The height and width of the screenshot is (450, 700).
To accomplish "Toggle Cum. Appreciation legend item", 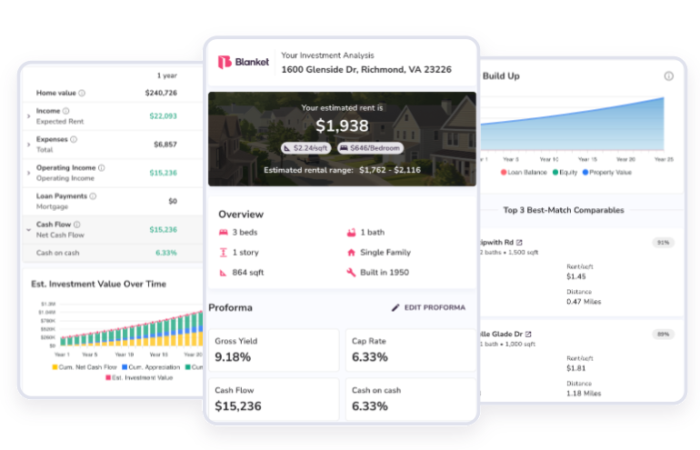I will pyautogui.click(x=151, y=367).
